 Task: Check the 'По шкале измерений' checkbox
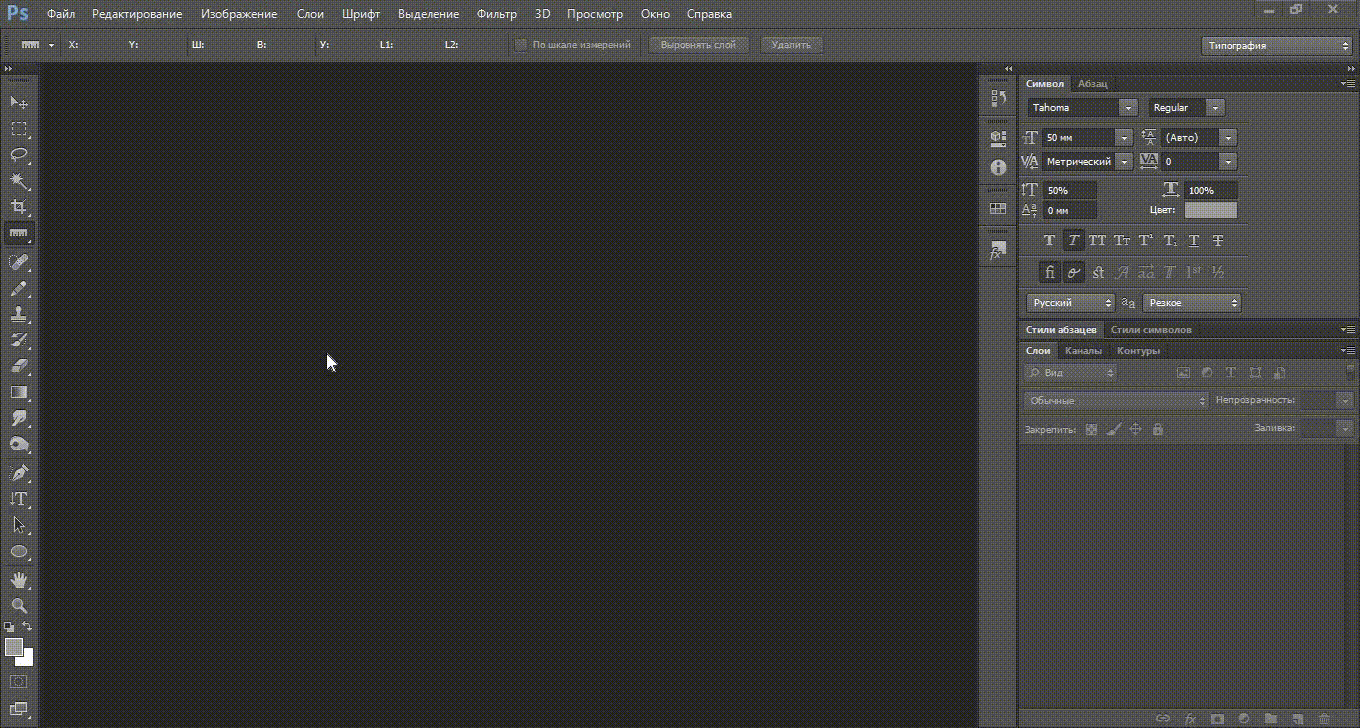521,45
